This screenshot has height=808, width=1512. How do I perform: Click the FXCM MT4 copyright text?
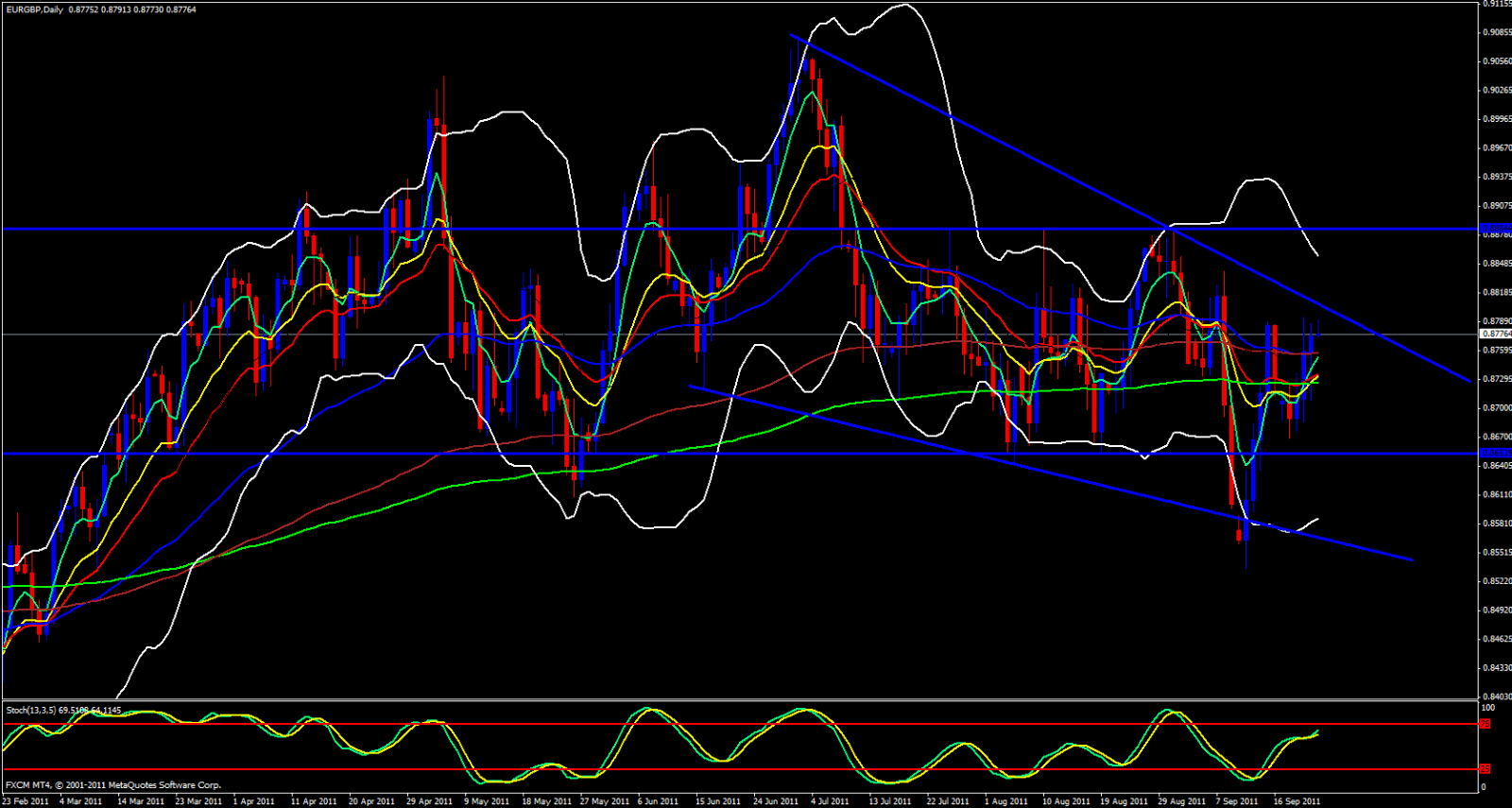[113, 784]
